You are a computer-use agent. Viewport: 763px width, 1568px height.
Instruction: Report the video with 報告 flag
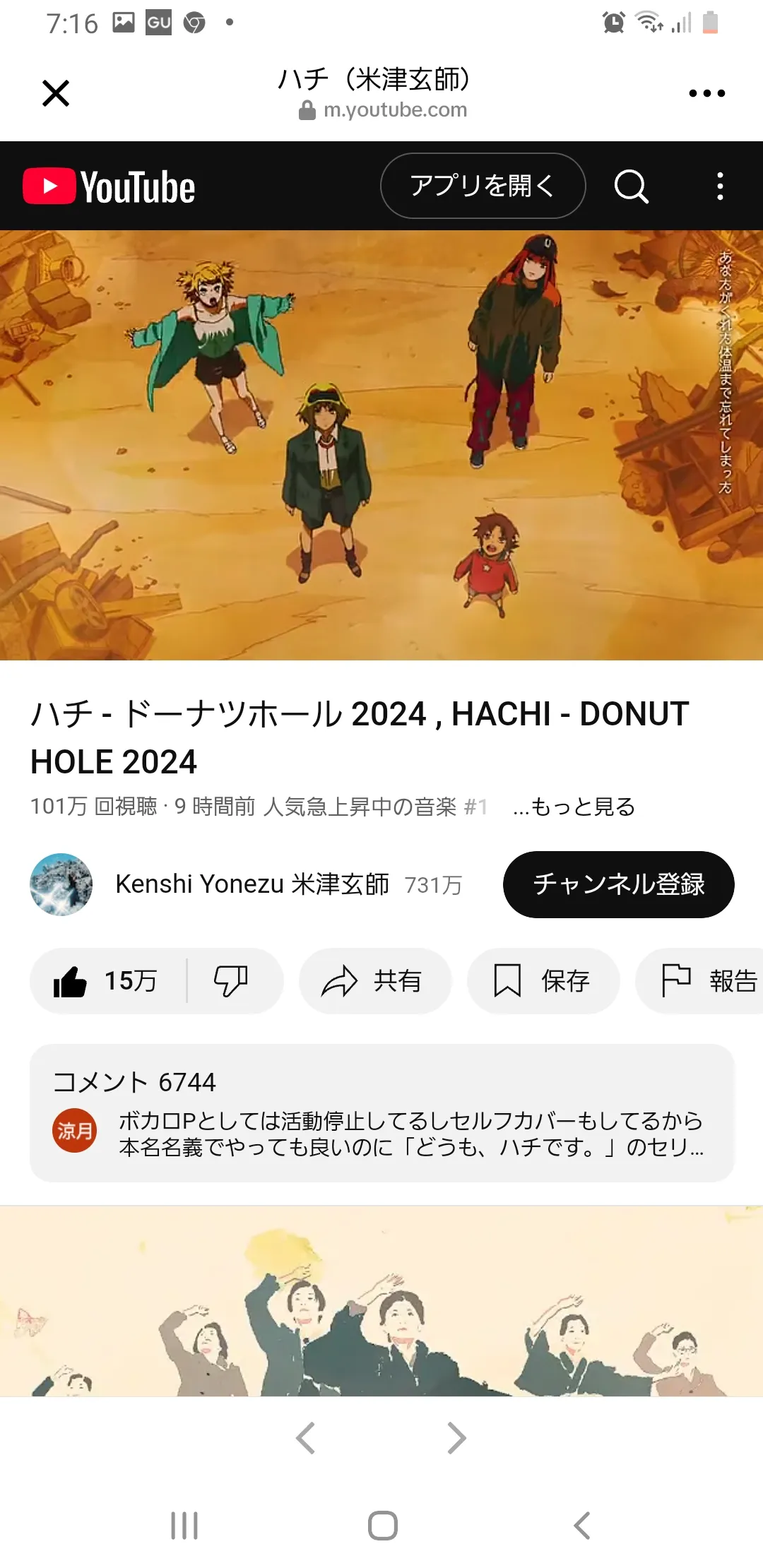click(699, 981)
